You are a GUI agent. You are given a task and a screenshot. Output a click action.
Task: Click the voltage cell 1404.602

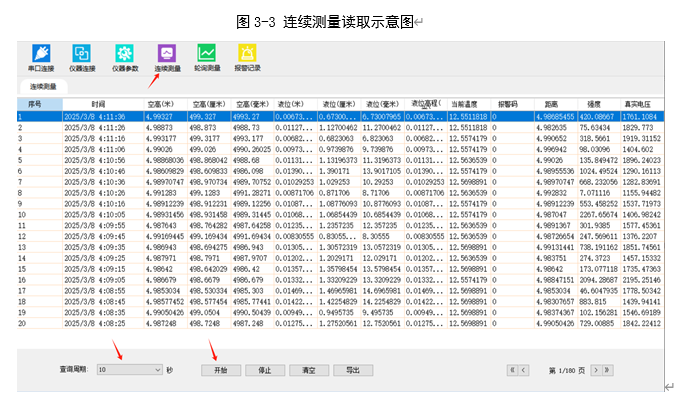pyautogui.click(x=642, y=149)
